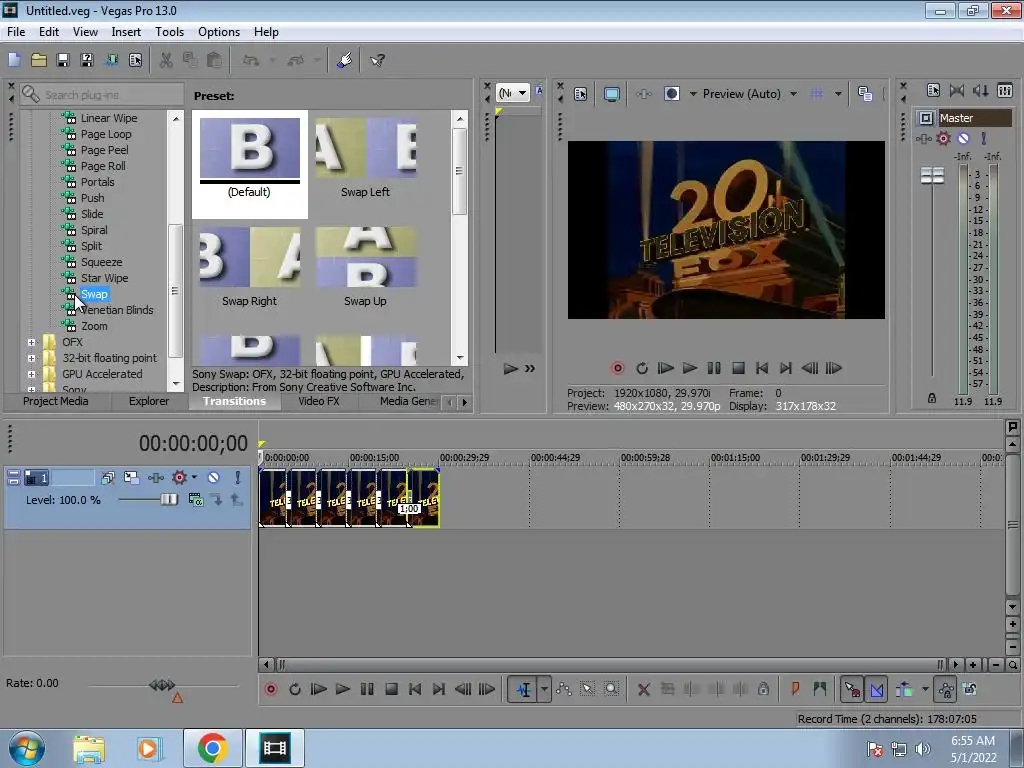The height and width of the screenshot is (768, 1024).
Task: Select the Venetian Blinds transition
Action: pos(116,310)
